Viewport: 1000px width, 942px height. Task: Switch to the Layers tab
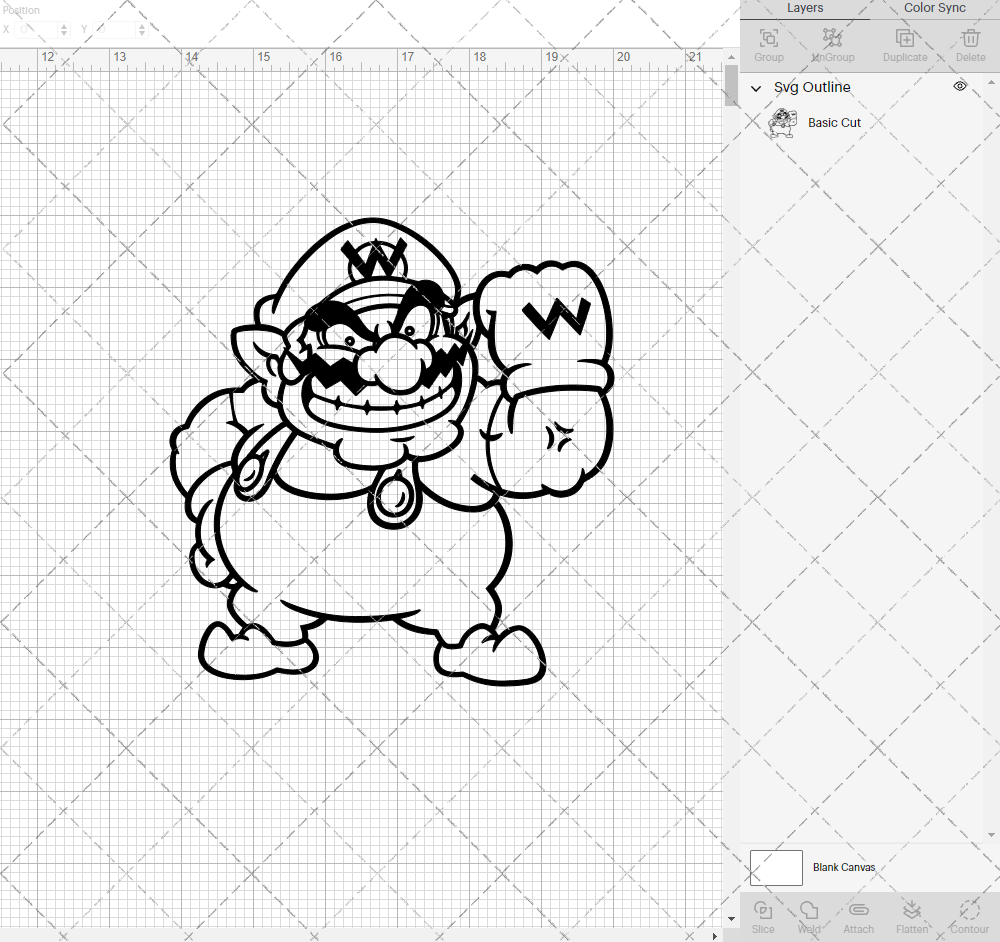tap(805, 8)
